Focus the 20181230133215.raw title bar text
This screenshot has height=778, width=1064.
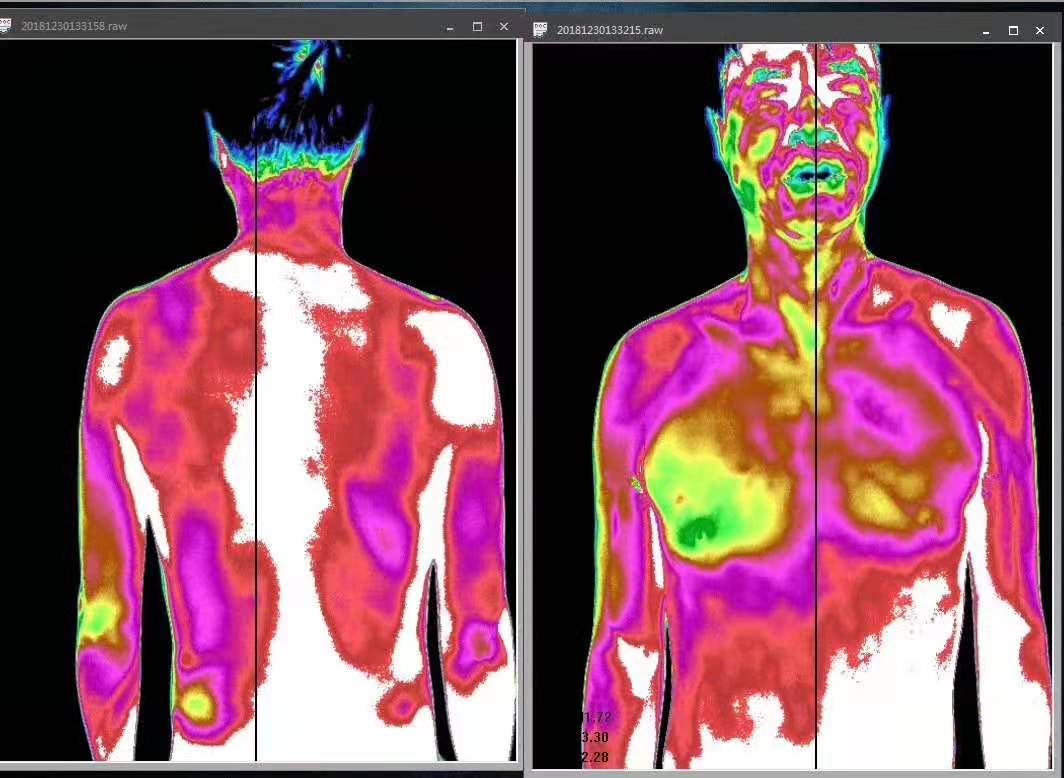[x=610, y=30]
